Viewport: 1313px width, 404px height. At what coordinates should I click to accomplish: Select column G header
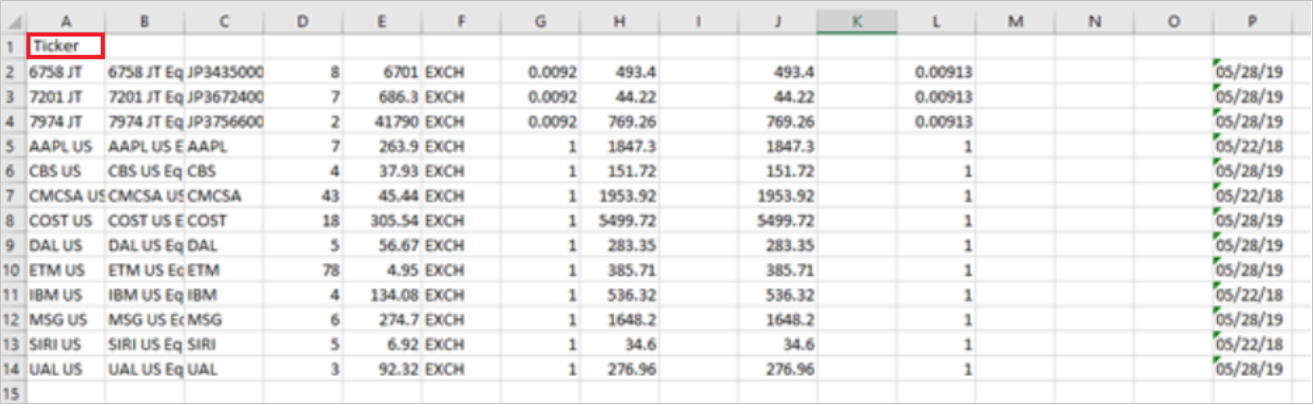540,22
